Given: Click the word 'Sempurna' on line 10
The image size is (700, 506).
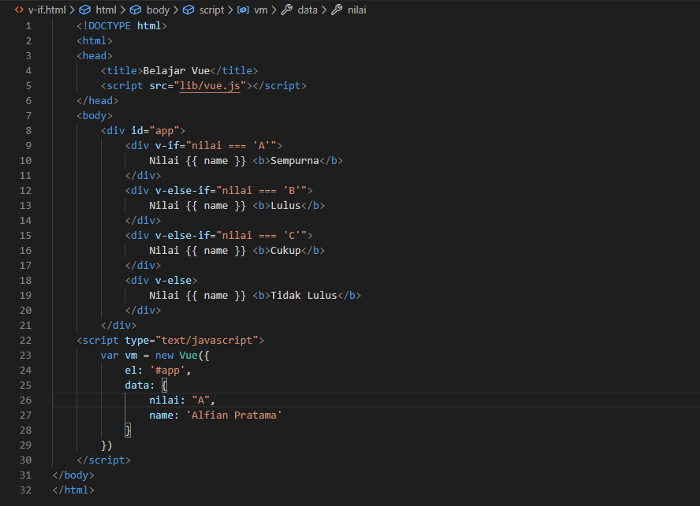Looking at the screenshot, I should pyautogui.click(x=295, y=160).
